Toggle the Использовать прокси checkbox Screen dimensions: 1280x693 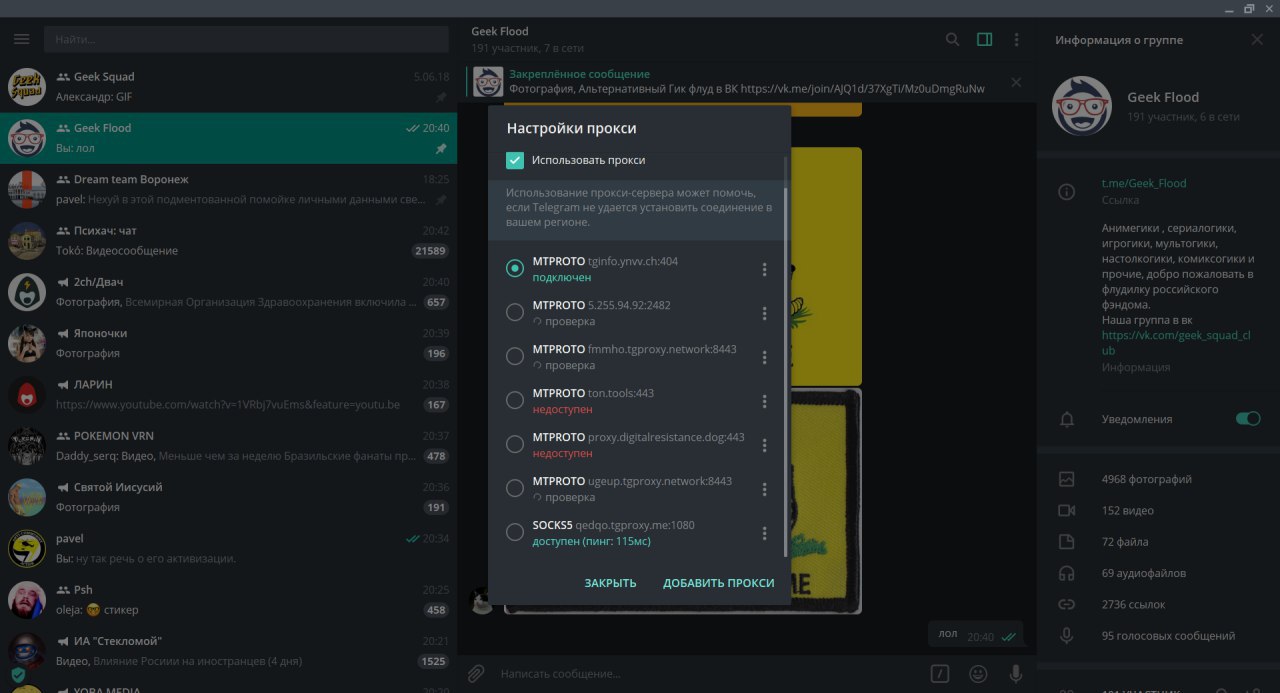pos(515,160)
